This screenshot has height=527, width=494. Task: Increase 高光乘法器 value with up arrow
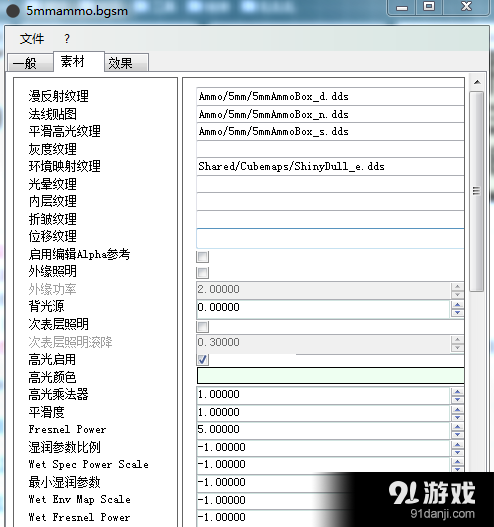(457, 392)
